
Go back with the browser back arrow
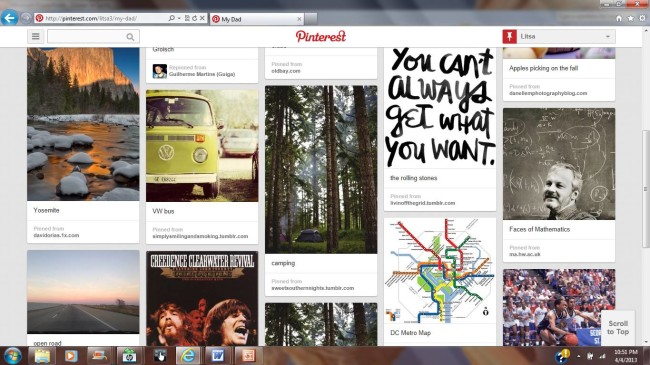pyautogui.click(x=10, y=18)
